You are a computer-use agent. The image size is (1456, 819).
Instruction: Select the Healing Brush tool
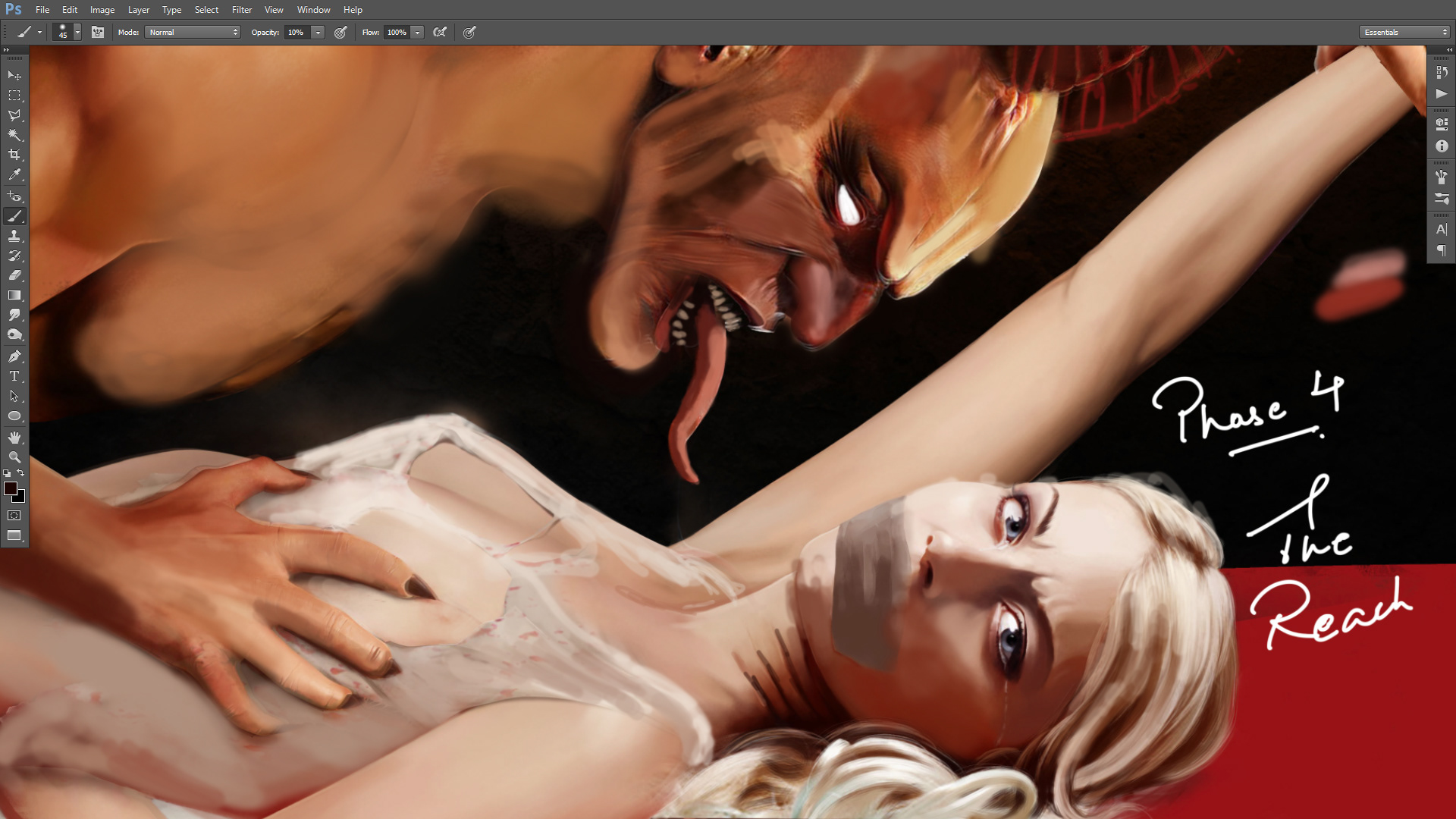14,196
